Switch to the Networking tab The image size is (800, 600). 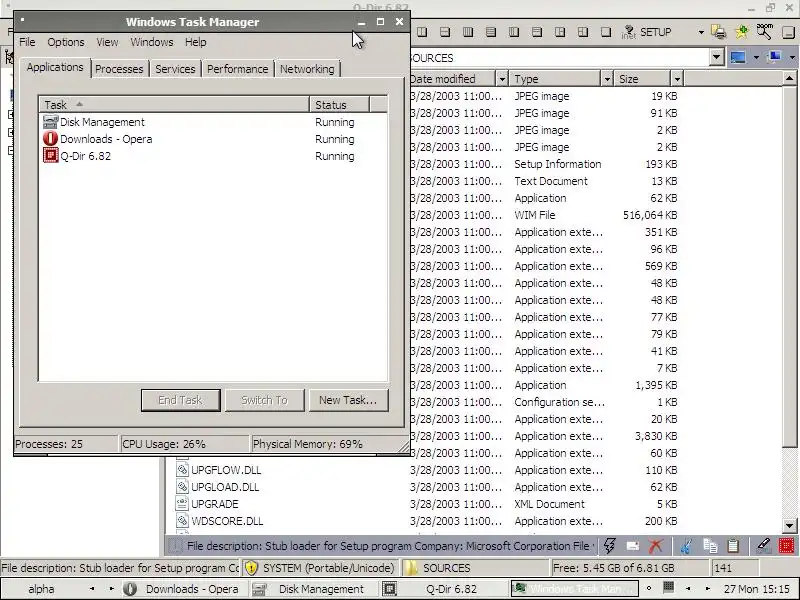307,69
